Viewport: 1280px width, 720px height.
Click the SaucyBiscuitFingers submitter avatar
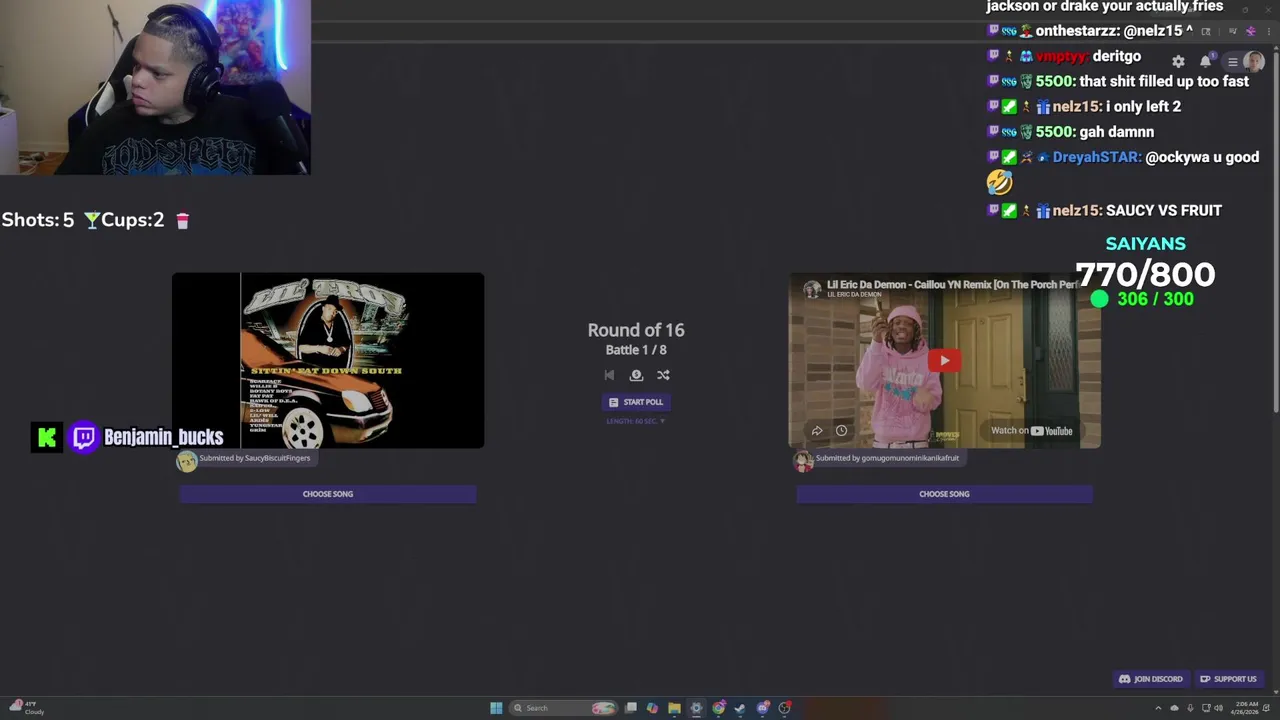coord(187,460)
